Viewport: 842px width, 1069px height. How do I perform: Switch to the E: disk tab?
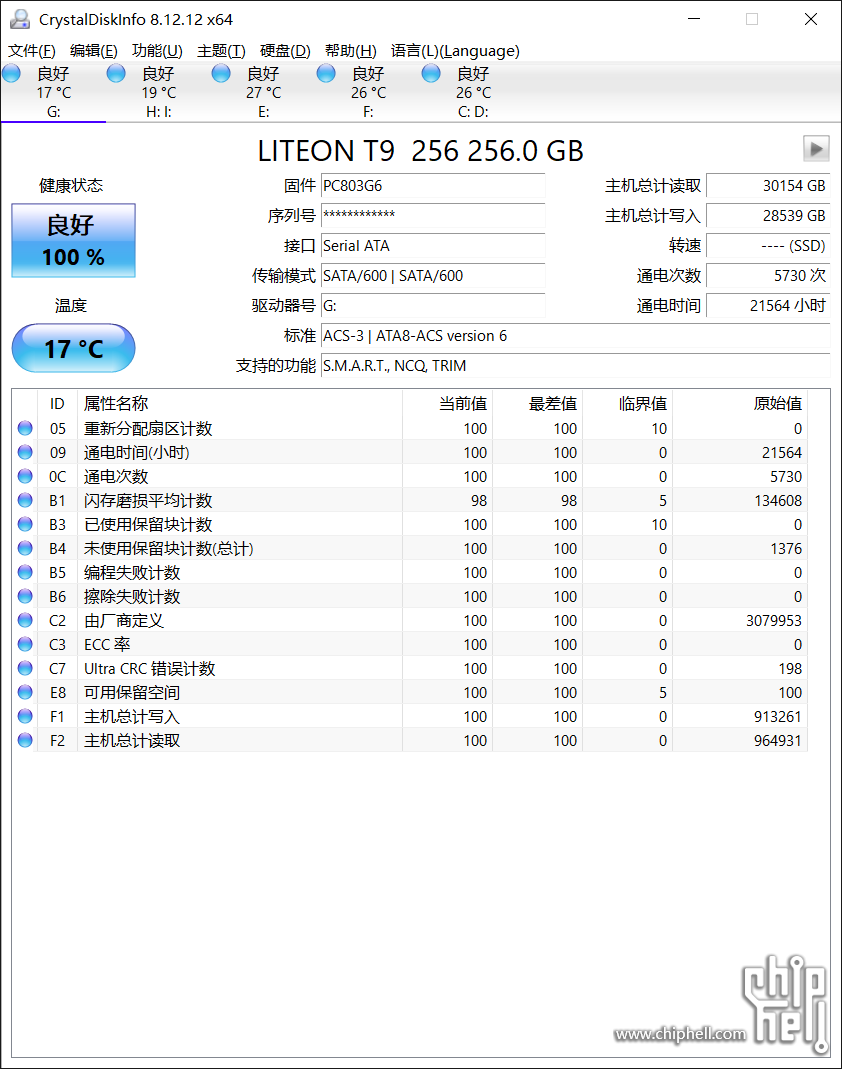263,92
